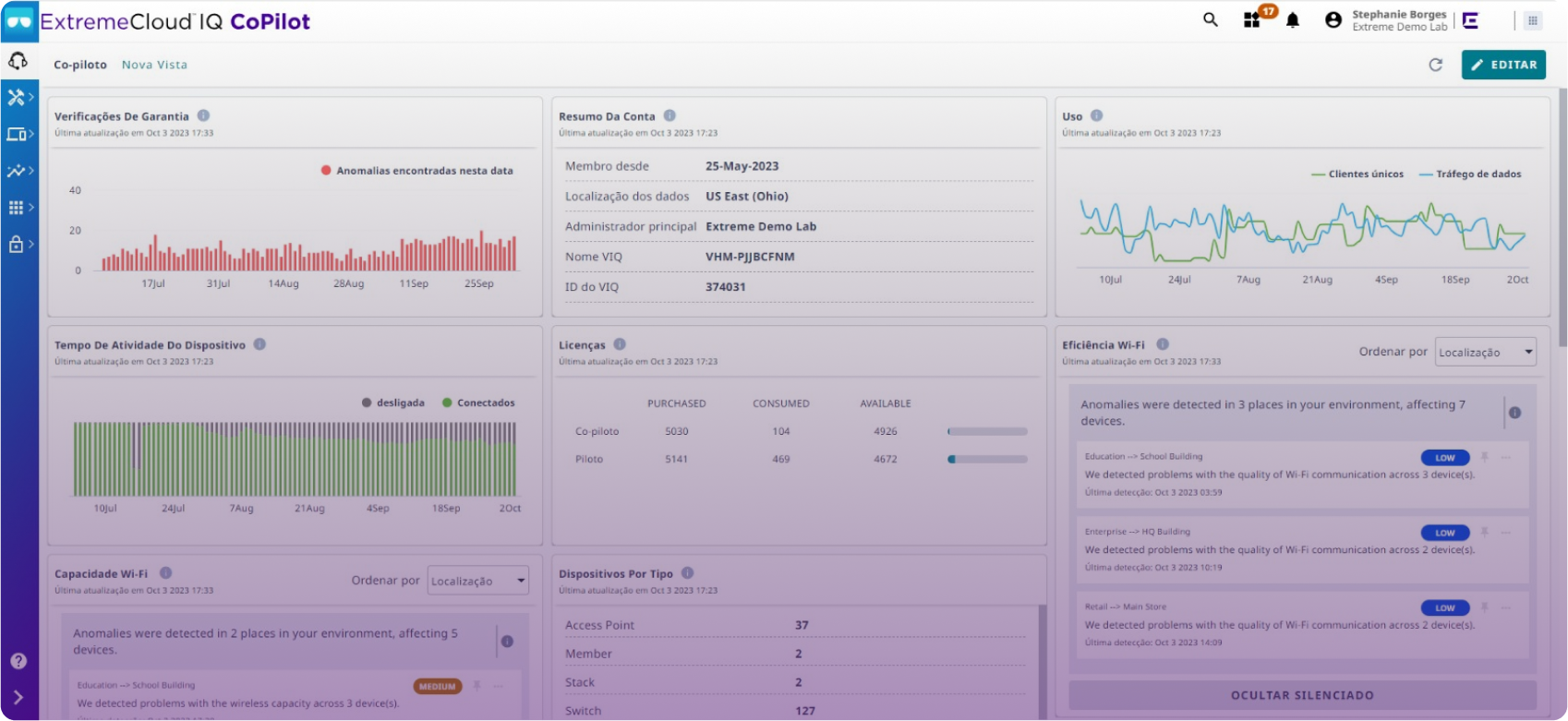Open the app launcher grid top-right

coord(1533,20)
